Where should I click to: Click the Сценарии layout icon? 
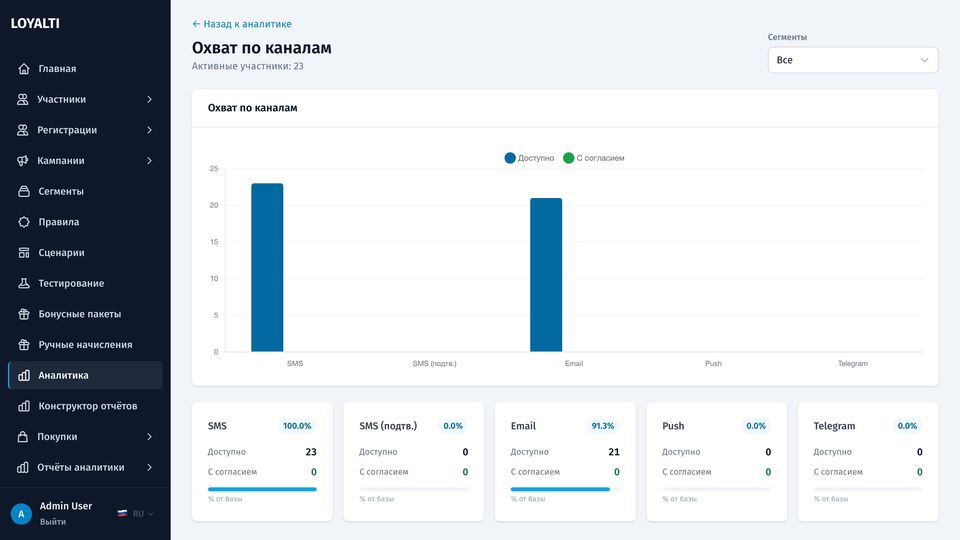(x=24, y=252)
